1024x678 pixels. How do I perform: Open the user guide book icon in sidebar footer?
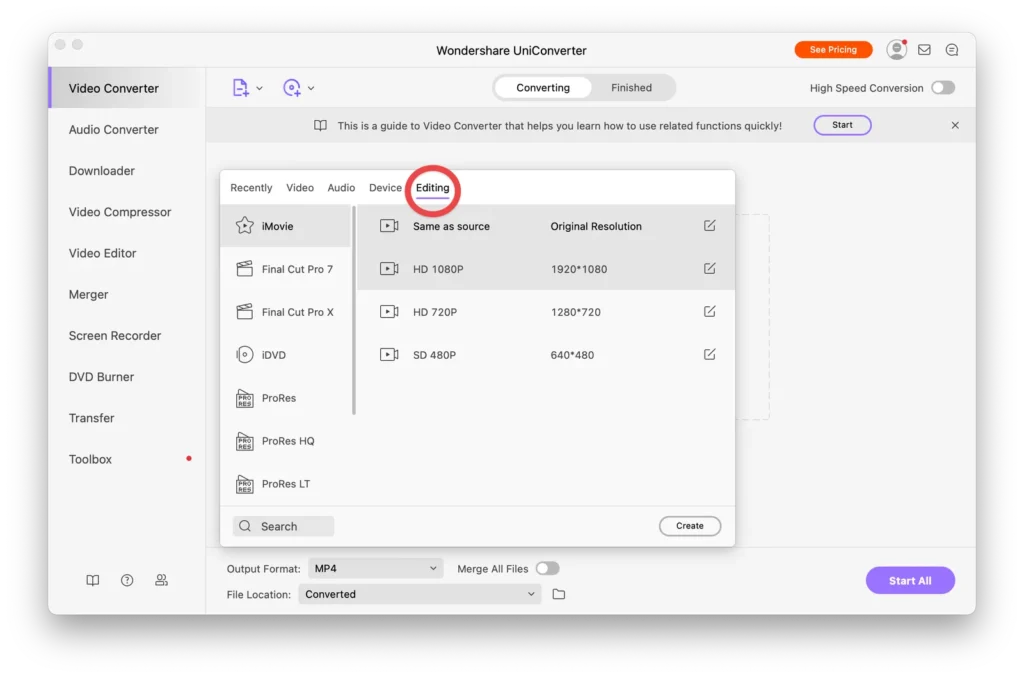[93, 580]
